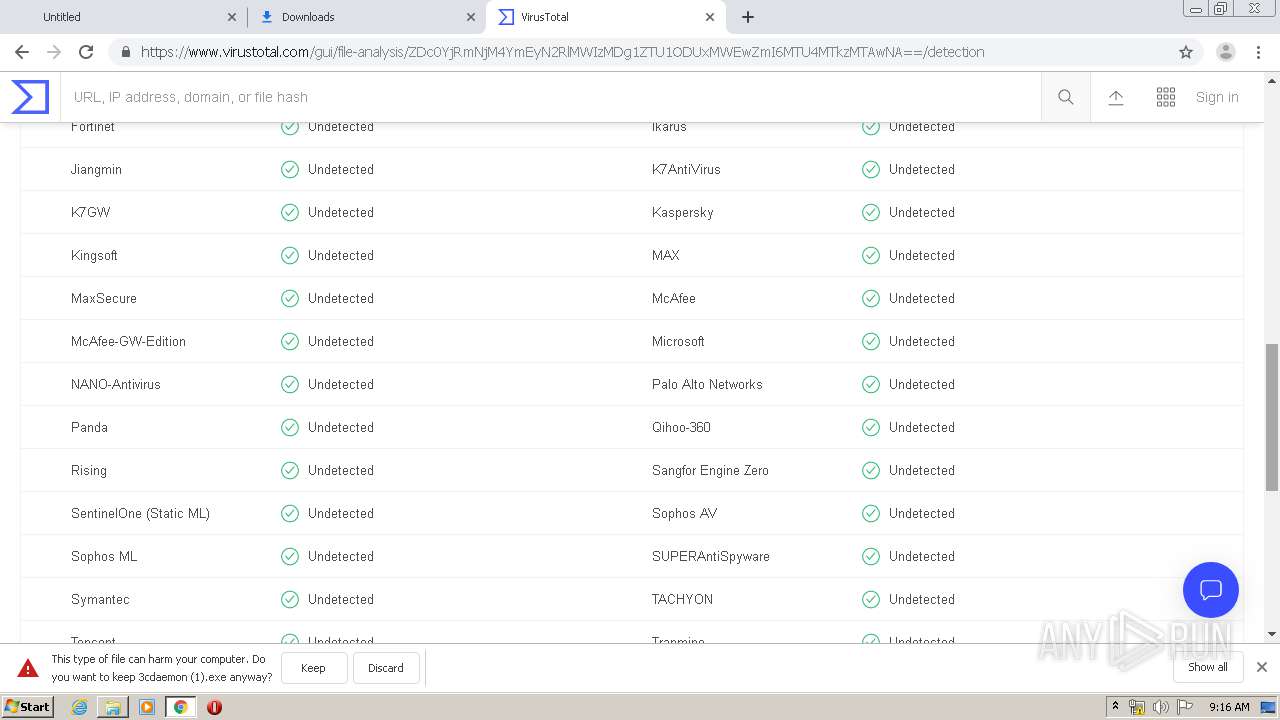Select SentinelOne (Static ML) name

click(140, 513)
